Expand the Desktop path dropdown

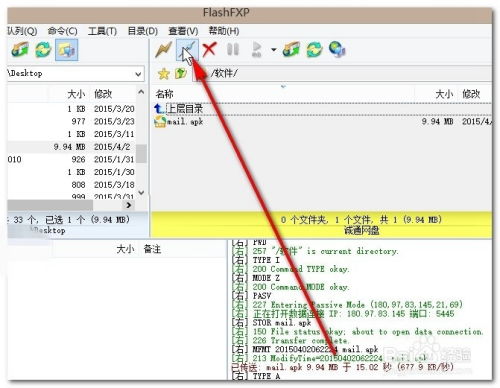[138, 74]
